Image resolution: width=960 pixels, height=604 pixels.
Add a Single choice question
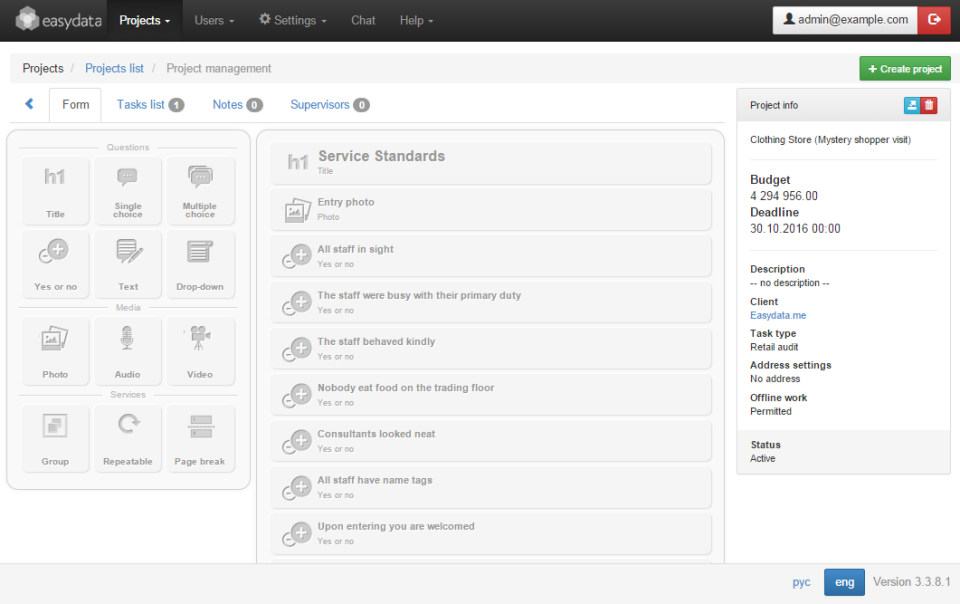[128, 190]
